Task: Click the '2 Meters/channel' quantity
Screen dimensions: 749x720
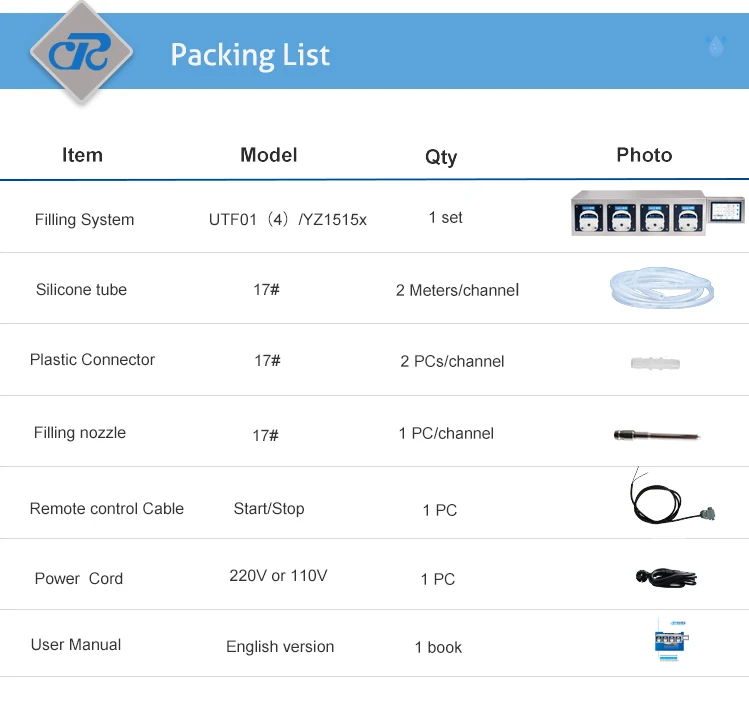Action: click(457, 290)
